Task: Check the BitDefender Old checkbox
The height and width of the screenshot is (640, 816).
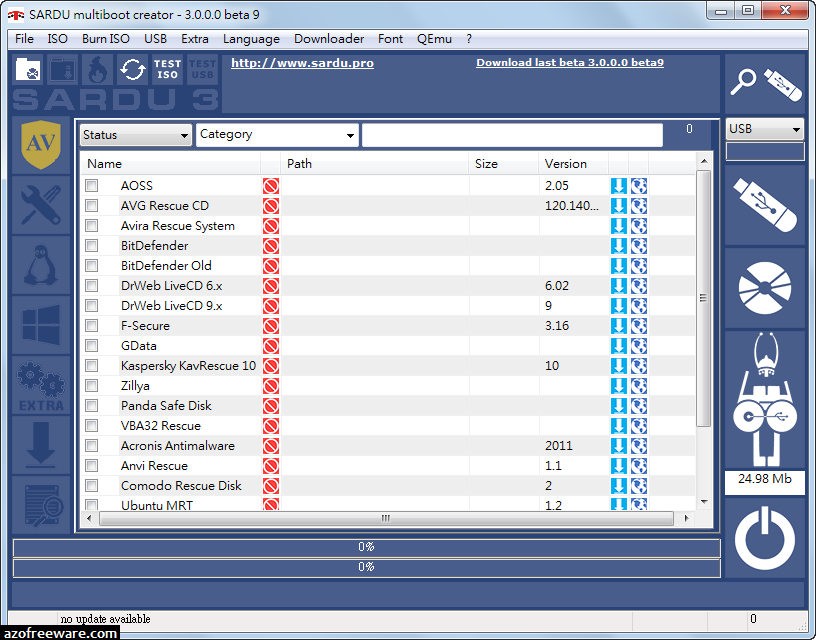Action: [92, 265]
